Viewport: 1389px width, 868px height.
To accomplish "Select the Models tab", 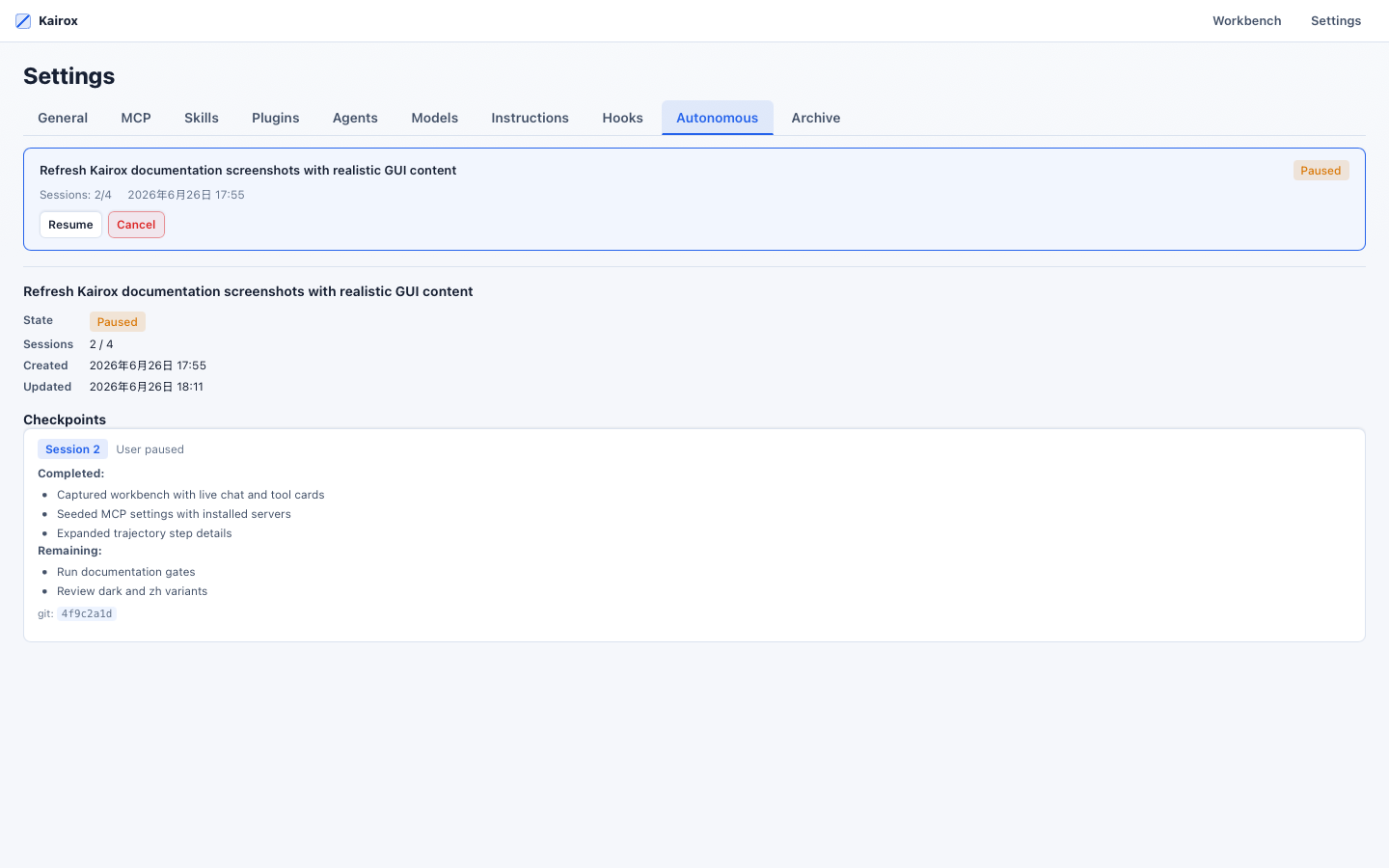I will 434,118.
